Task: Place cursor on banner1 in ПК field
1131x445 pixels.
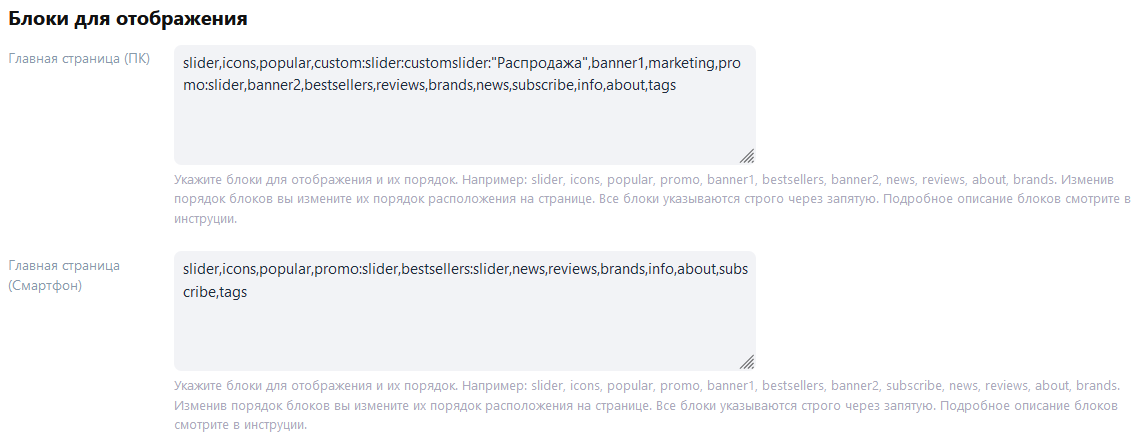Action: (x=617, y=63)
